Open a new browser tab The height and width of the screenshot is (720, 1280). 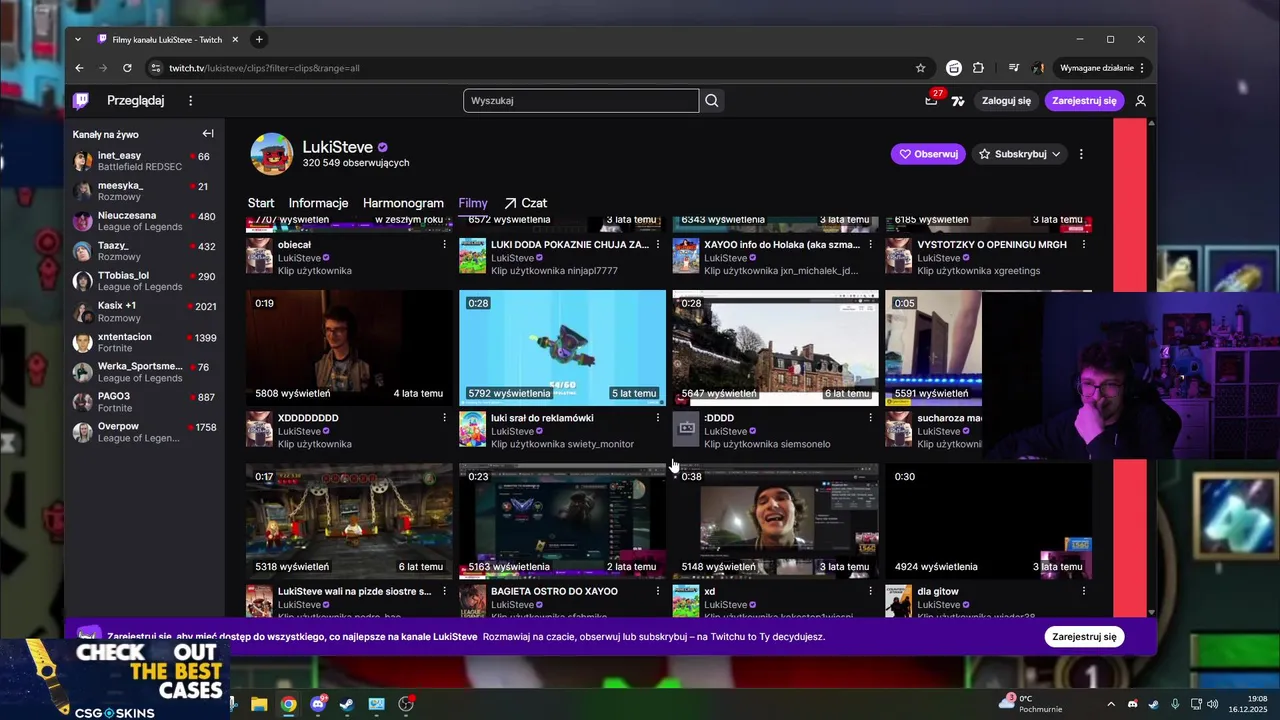pos(259,39)
